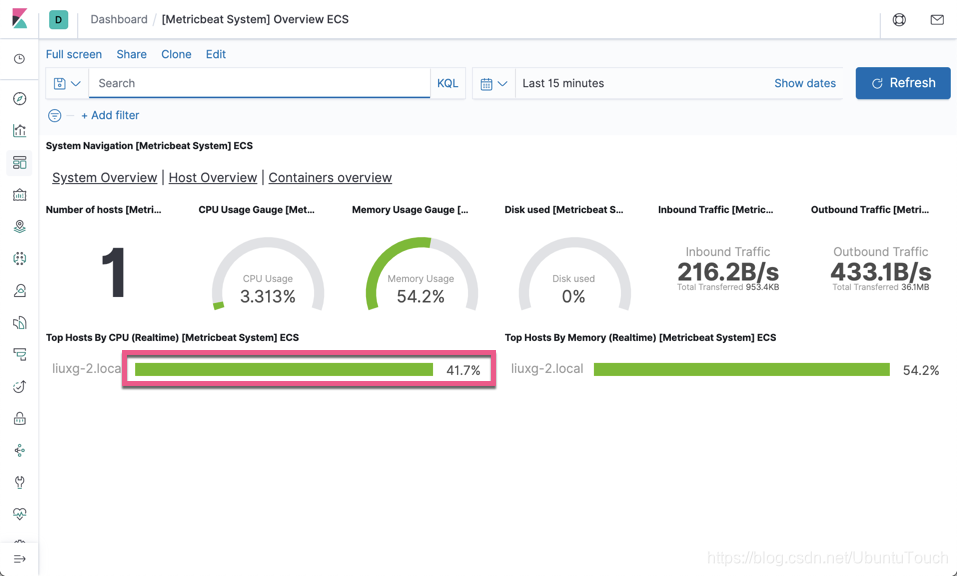
Task: Open the calendar quick time range menu
Action: pyautogui.click(x=494, y=83)
